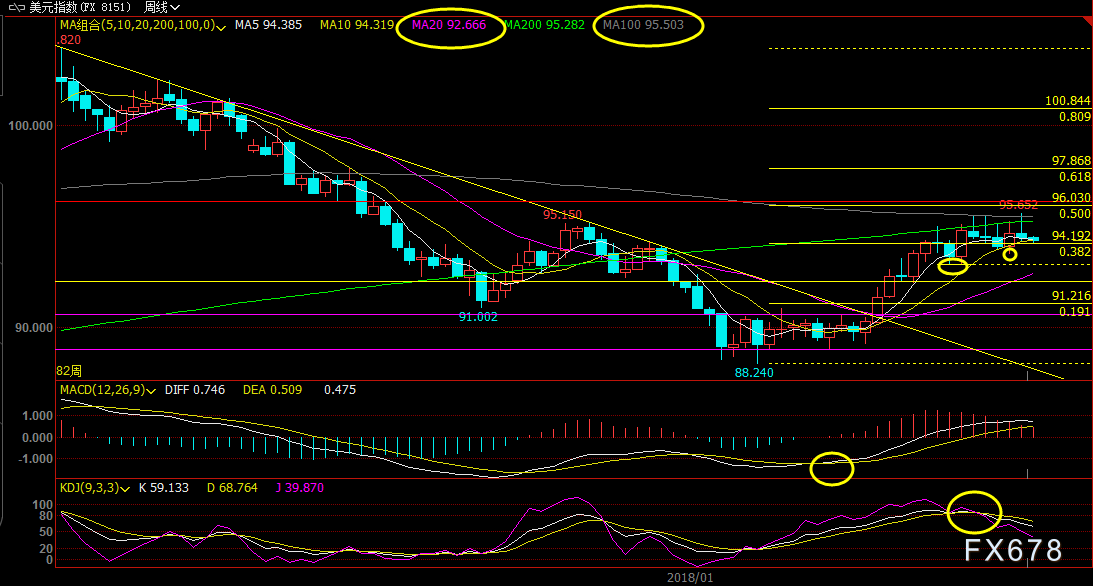Click the D 68.764 reading
Image resolution: width=1093 pixels, height=586 pixels.
click(232, 488)
